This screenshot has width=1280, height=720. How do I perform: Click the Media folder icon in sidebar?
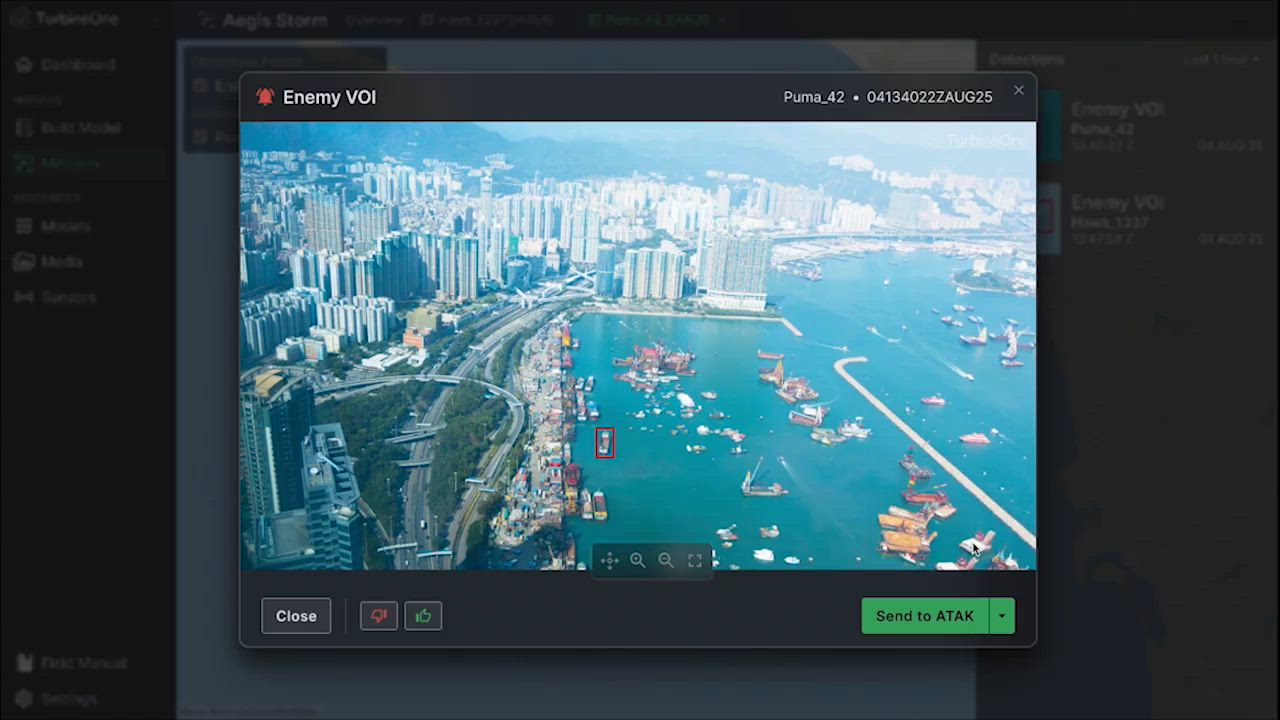(24, 262)
